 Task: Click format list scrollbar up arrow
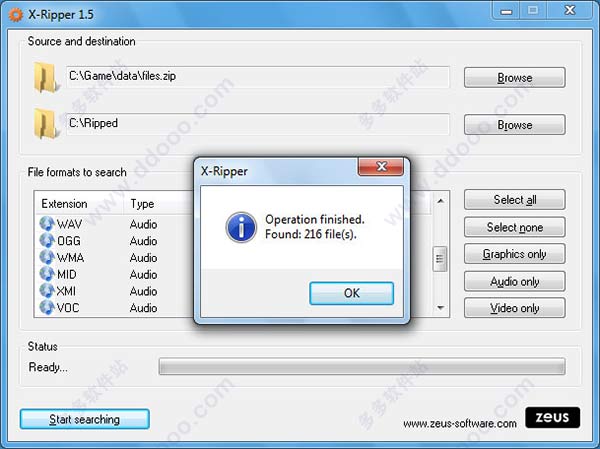(x=440, y=201)
